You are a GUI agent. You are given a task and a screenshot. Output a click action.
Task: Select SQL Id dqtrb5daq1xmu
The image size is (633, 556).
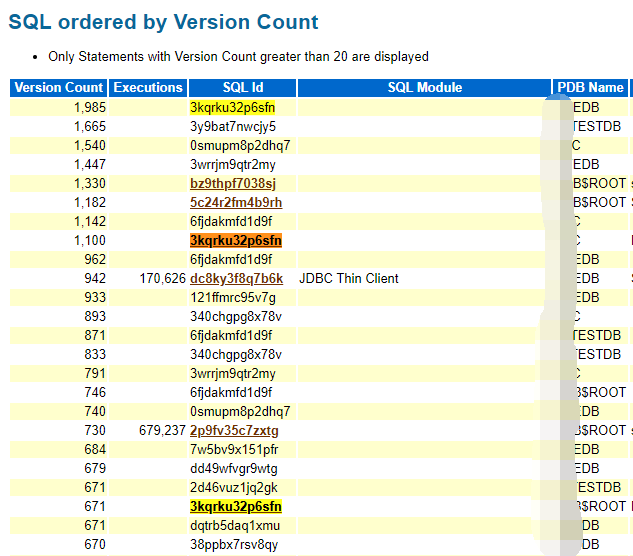(235, 525)
